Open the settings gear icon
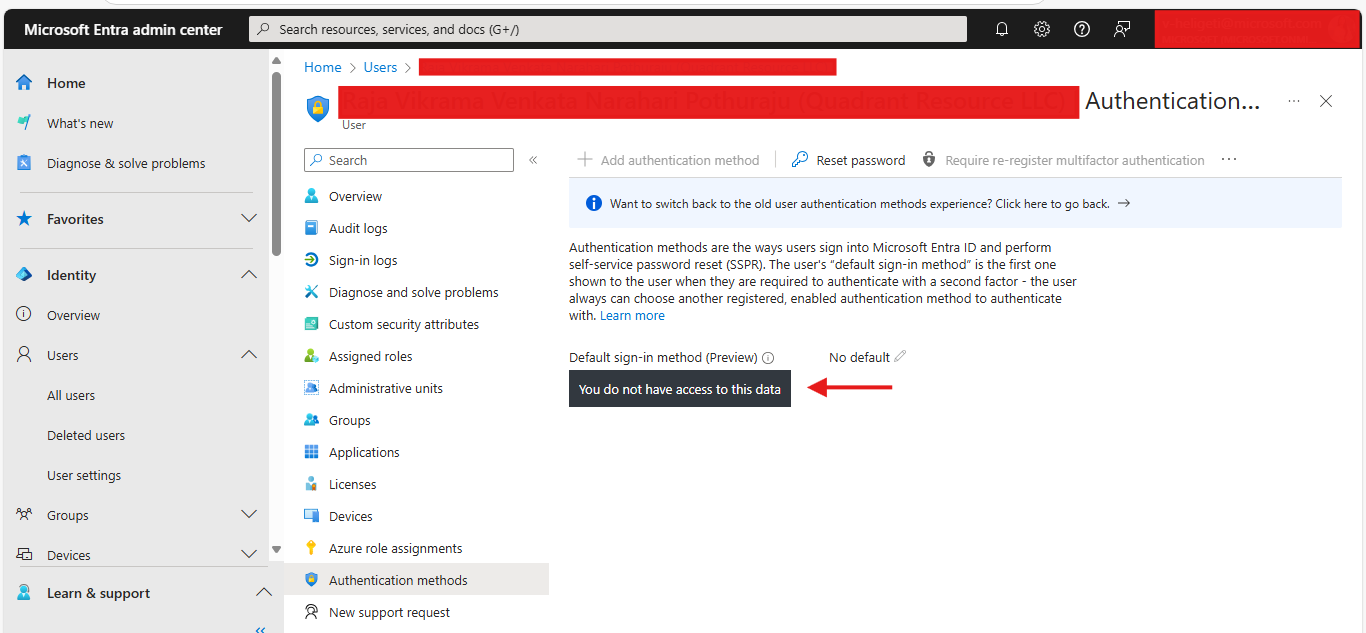 pyautogui.click(x=1041, y=29)
